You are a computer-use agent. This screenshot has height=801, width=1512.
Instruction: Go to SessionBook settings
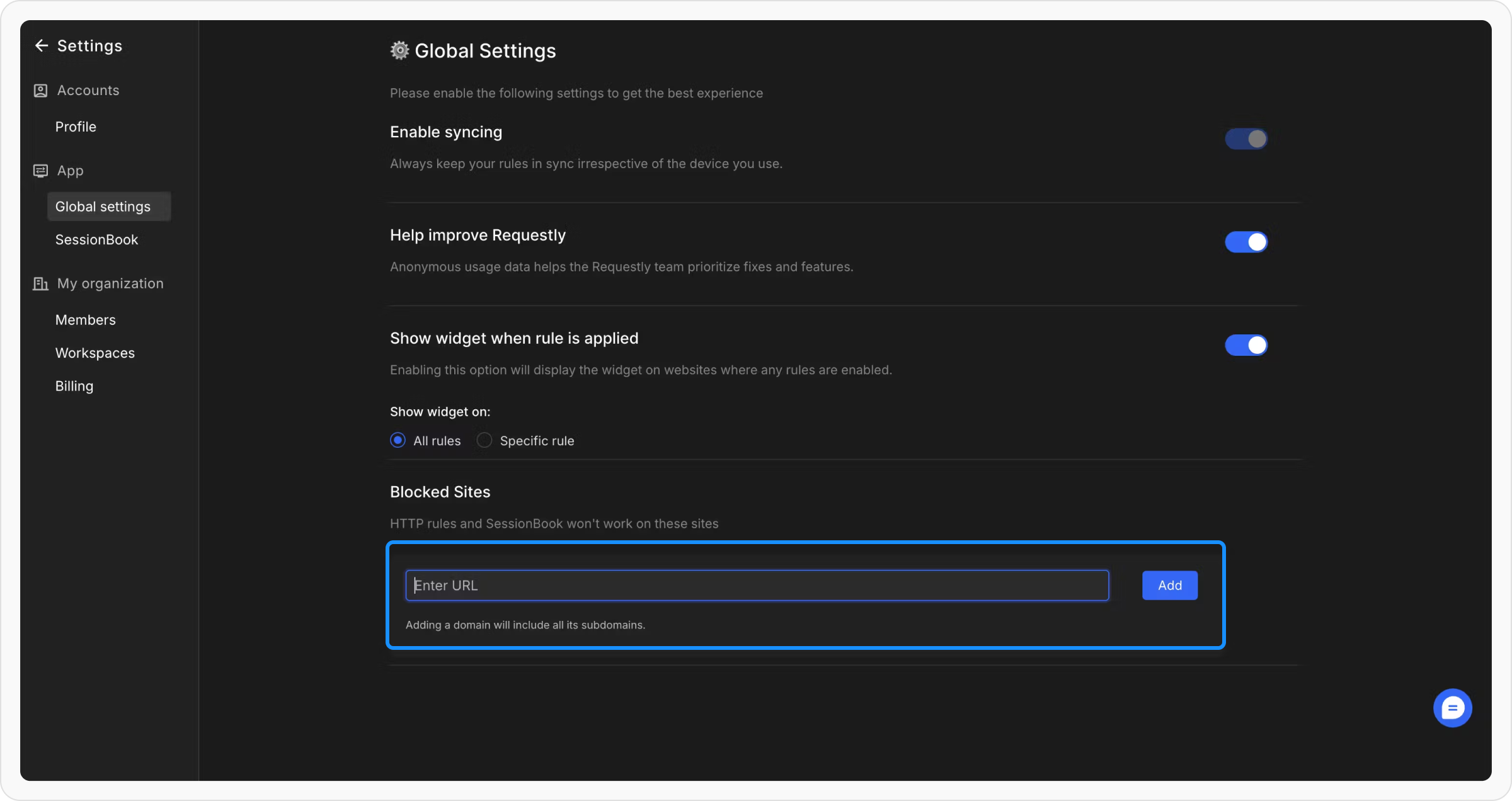pos(96,239)
